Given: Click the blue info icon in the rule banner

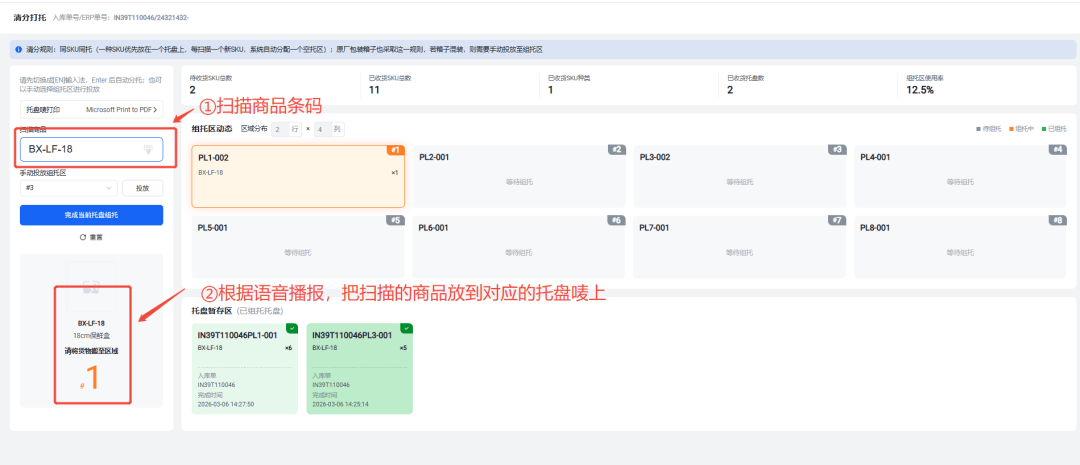Looking at the screenshot, I should pyautogui.click(x=18, y=50).
